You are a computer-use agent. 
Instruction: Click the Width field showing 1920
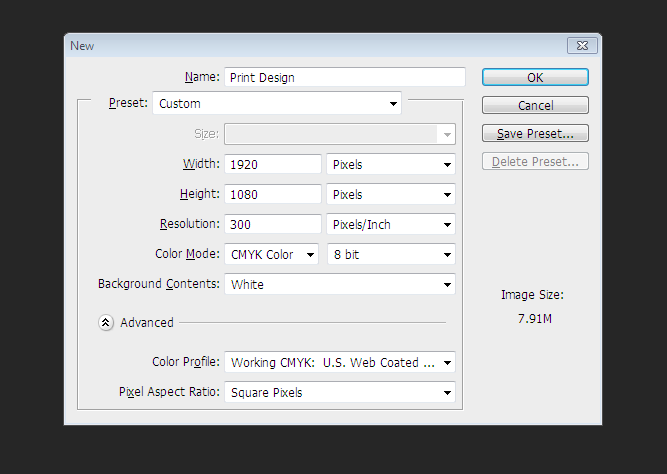273,164
